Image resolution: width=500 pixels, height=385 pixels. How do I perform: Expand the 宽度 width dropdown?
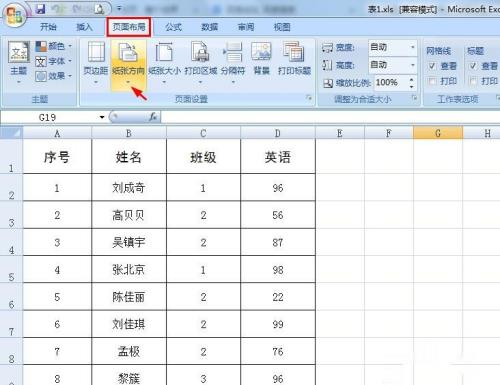(413, 47)
